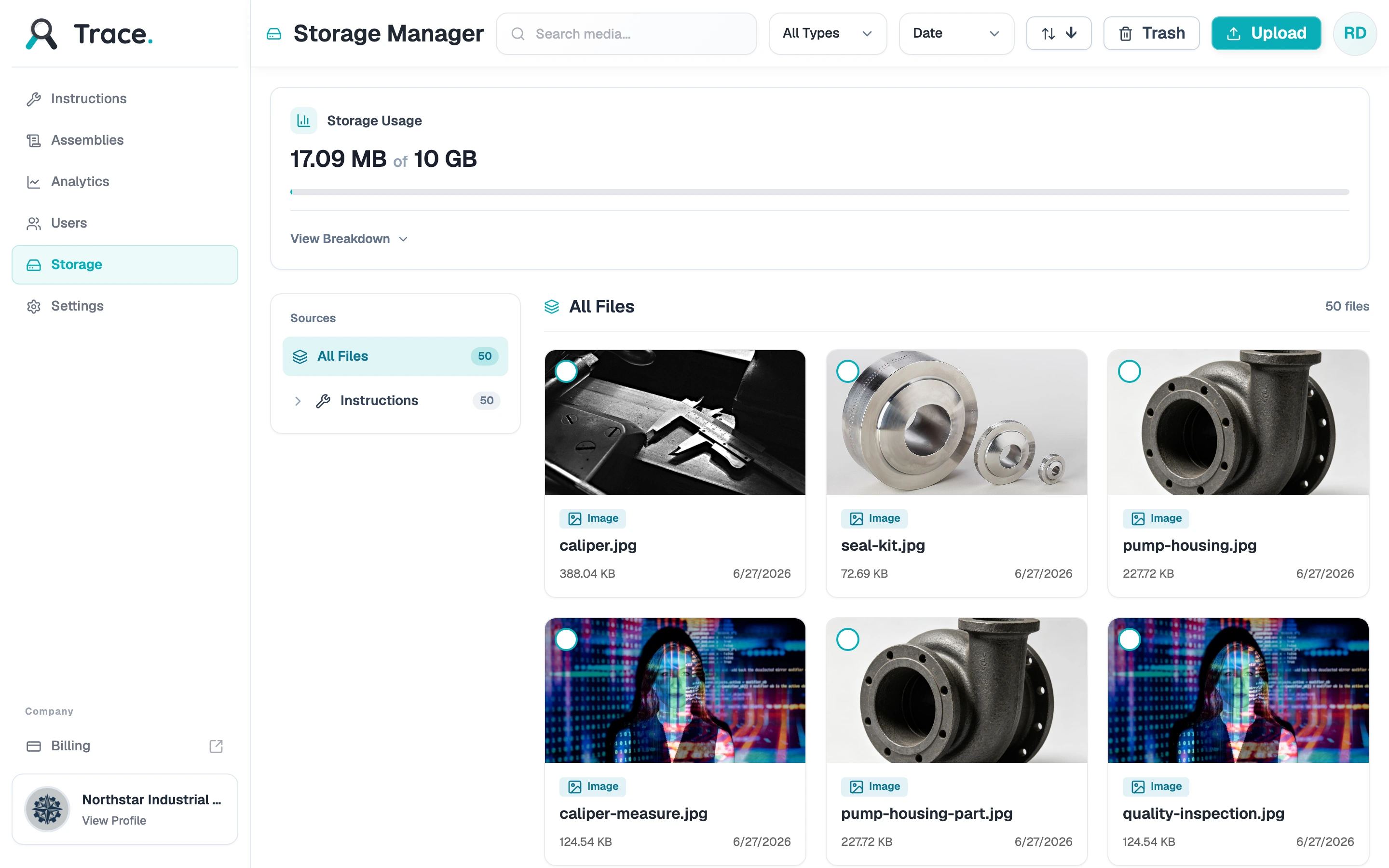Select the quality-inspection.jpg checkbox circle
The height and width of the screenshot is (868, 1389).
1129,639
